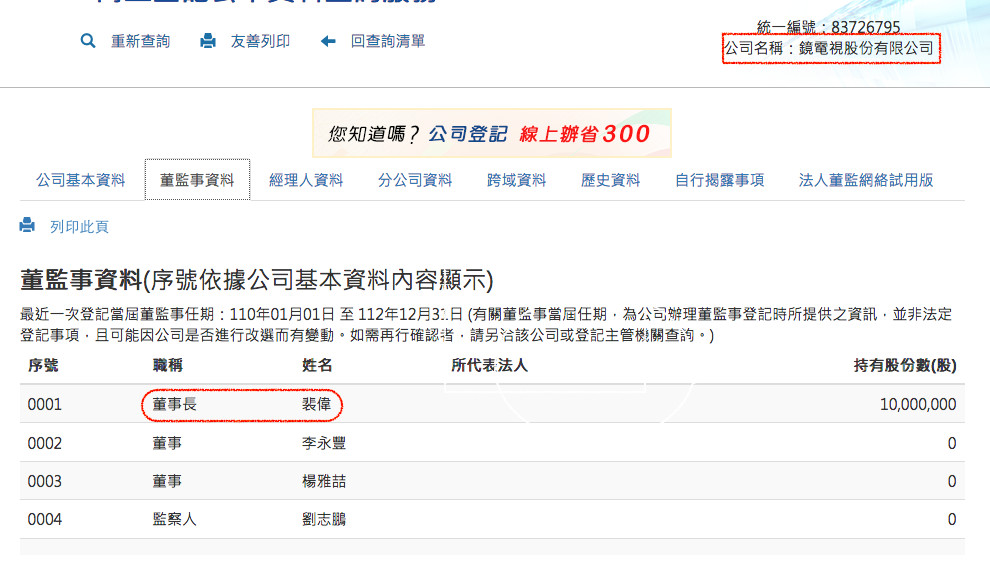The image size is (990, 565).
Task: Select the director name 李永豐 in row 0002
Action: point(324,443)
